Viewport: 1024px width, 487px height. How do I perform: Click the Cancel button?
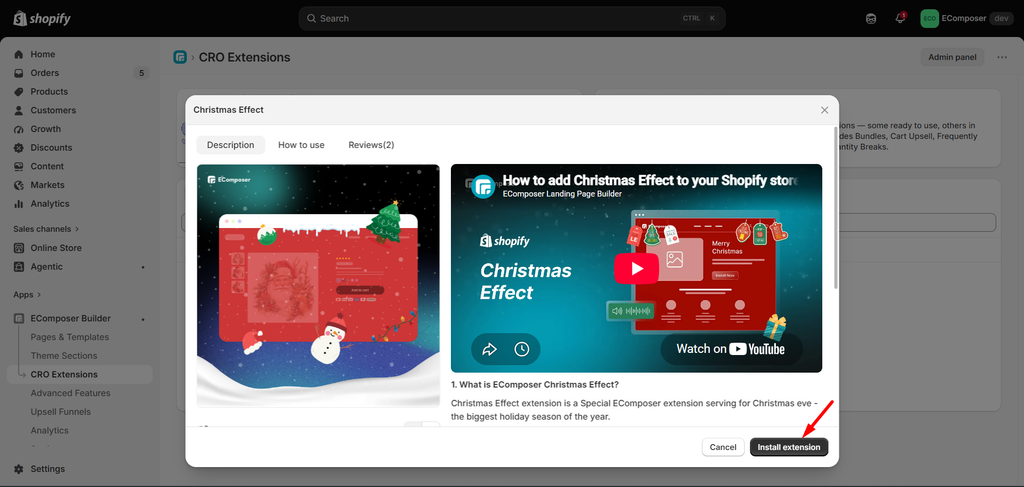coord(723,447)
